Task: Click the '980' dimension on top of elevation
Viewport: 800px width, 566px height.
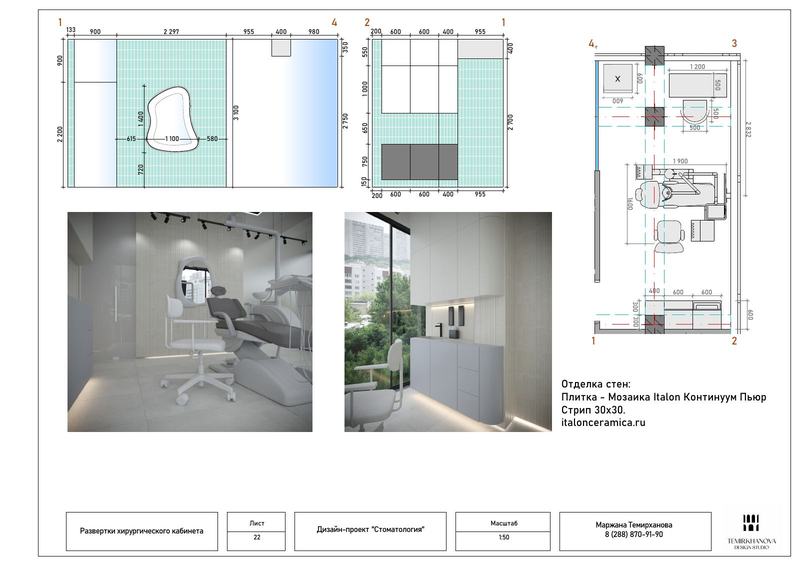Action: (x=314, y=32)
